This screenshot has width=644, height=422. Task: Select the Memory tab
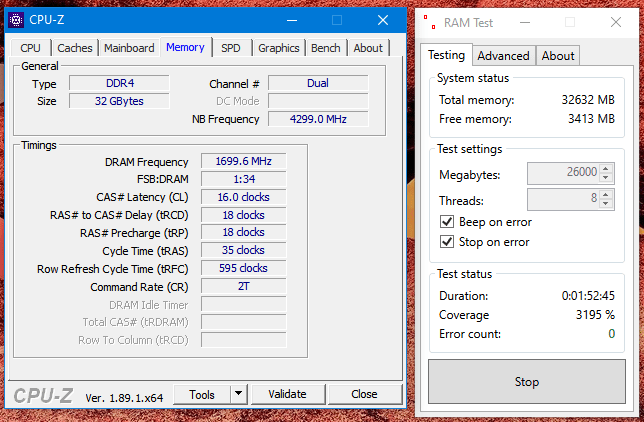click(x=185, y=47)
